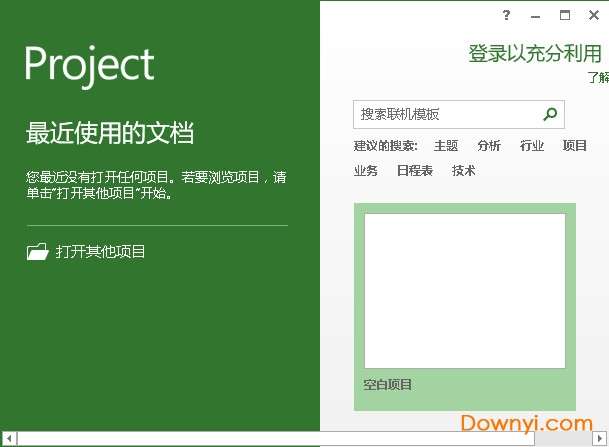Select suggested search 日程表
The width and height of the screenshot is (609, 447).
pyautogui.click(x=415, y=170)
